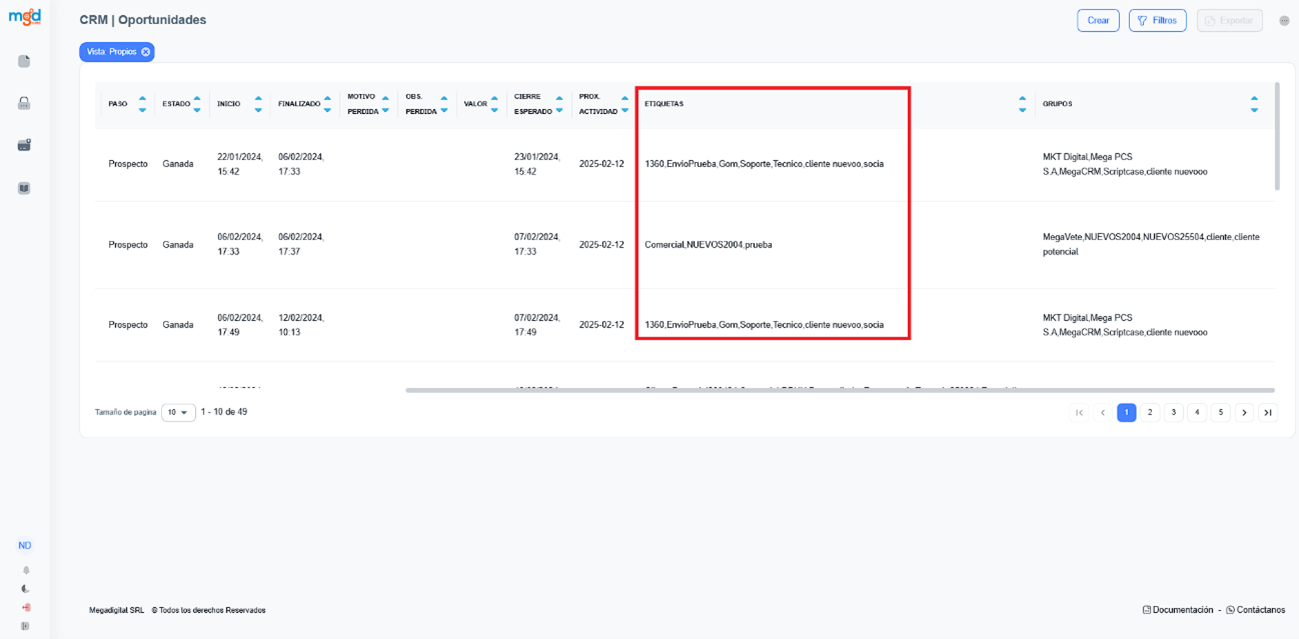The width and height of the screenshot is (1299, 639).
Task: Open the page size dropdown showing 10
Action: pos(178,412)
